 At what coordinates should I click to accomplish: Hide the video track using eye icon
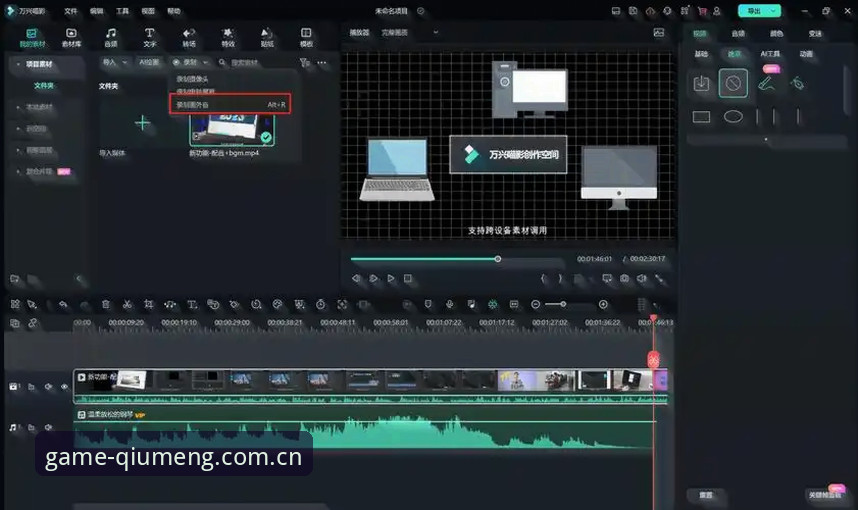pos(65,387)
